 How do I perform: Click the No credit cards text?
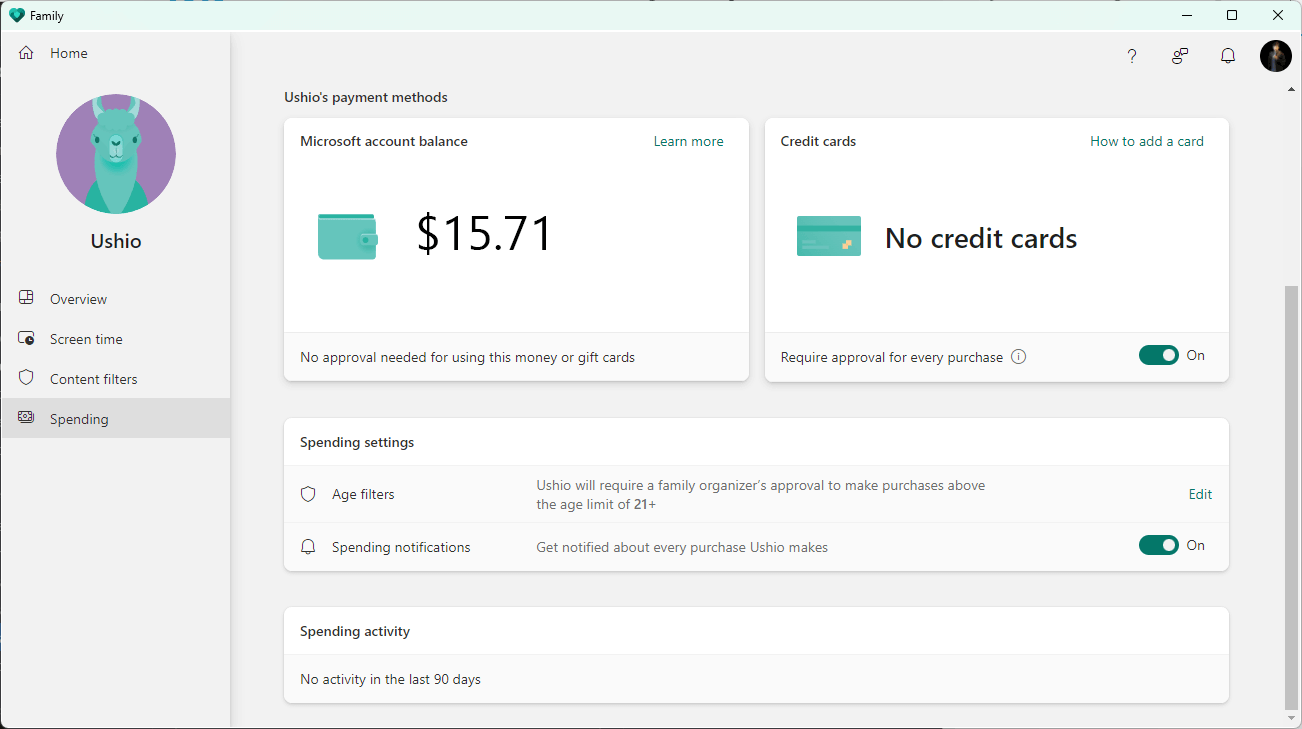981,238
